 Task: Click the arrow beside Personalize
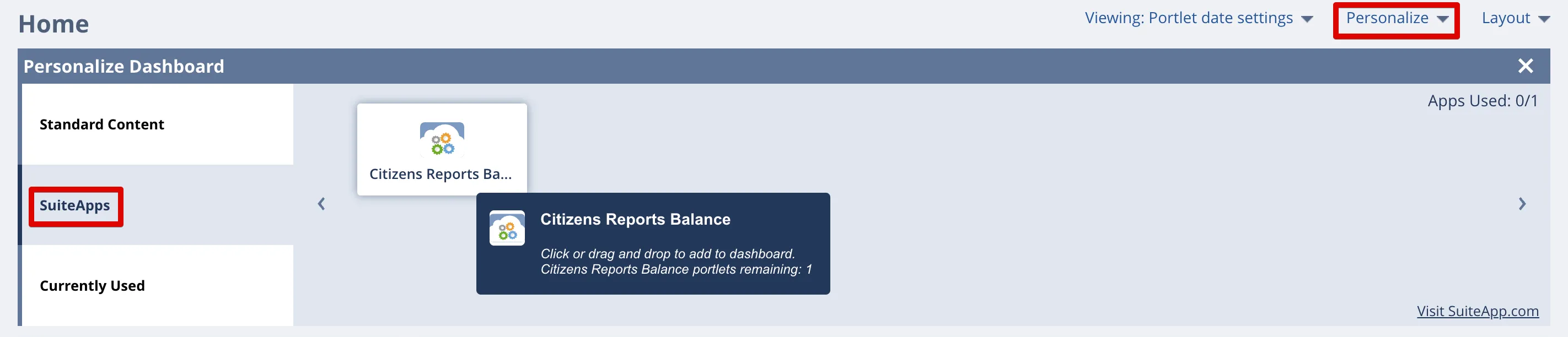coord(1442,19)
